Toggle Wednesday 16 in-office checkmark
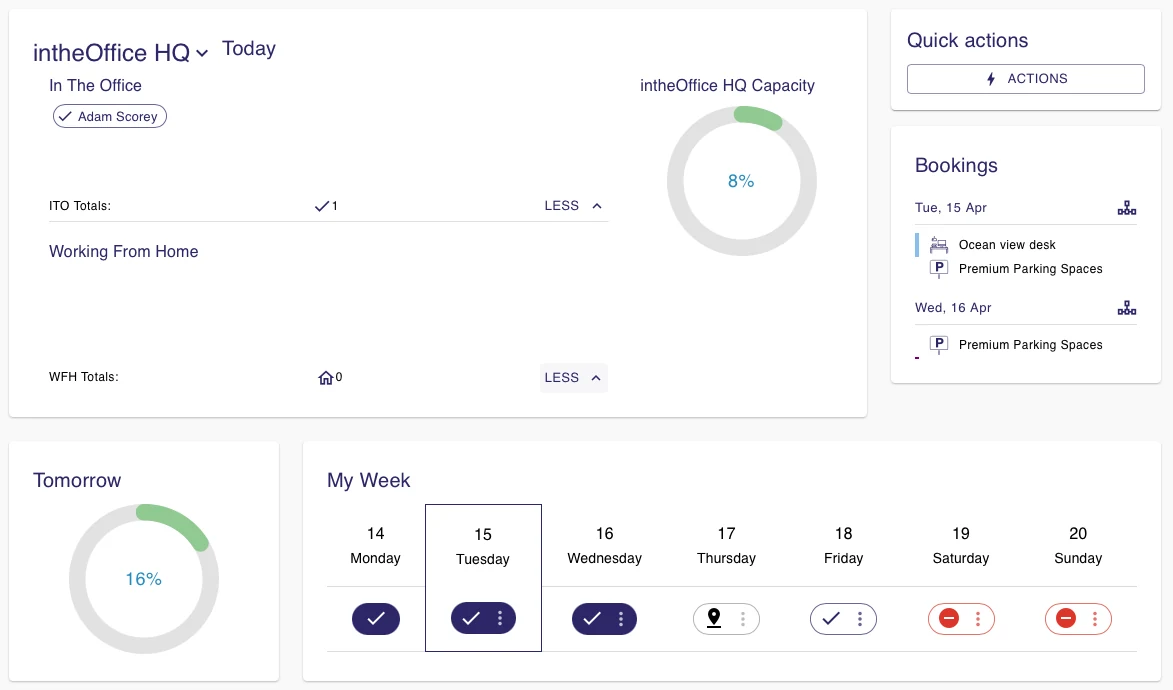 point(592,619)
